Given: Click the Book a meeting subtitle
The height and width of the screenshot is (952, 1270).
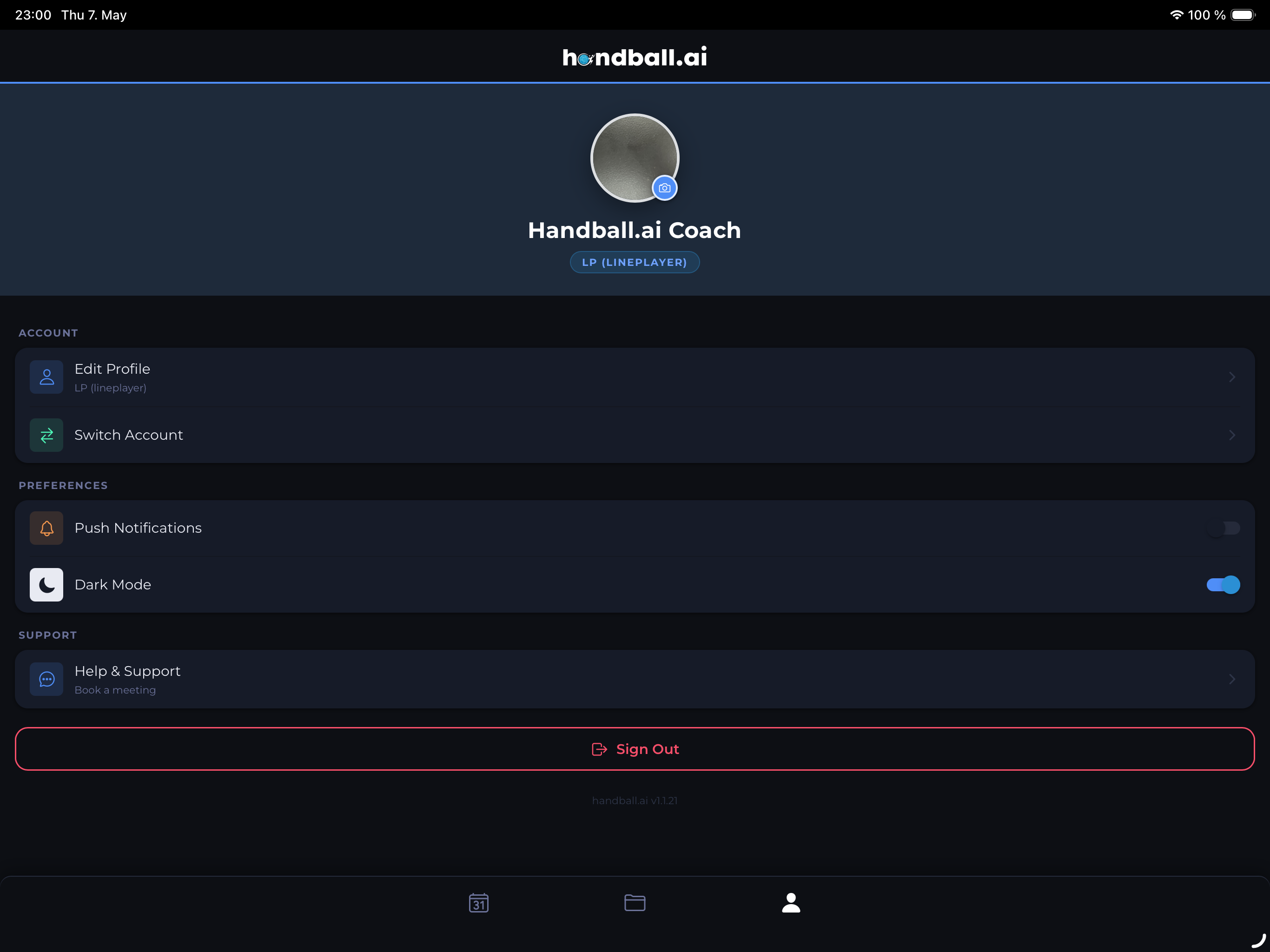Looking at the screenshot, I should (115, 690).
